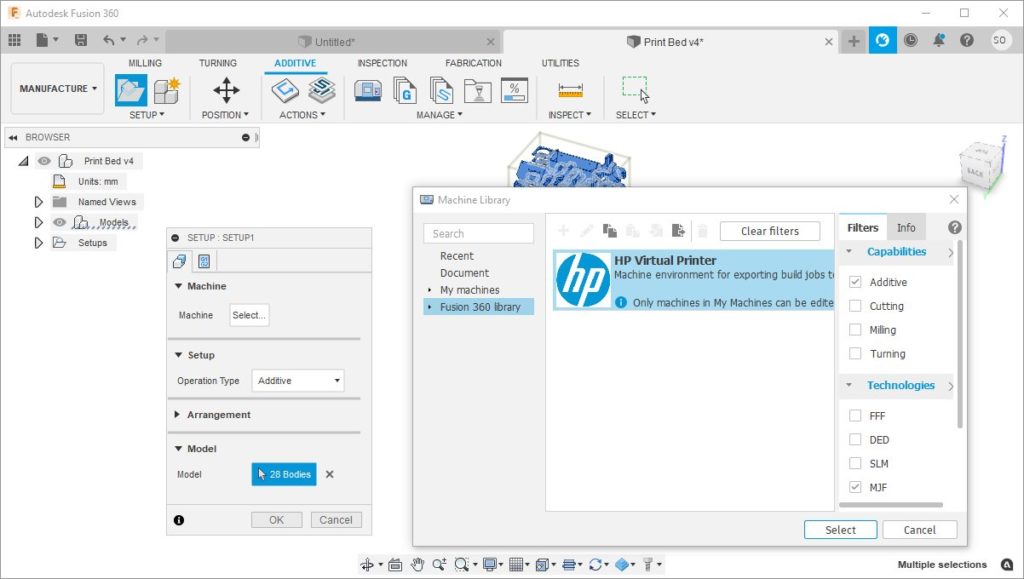Viewport: 1024px width, 579px height.
Task: Click the New Setup icon in the ribbon
Action: (131, 91)
